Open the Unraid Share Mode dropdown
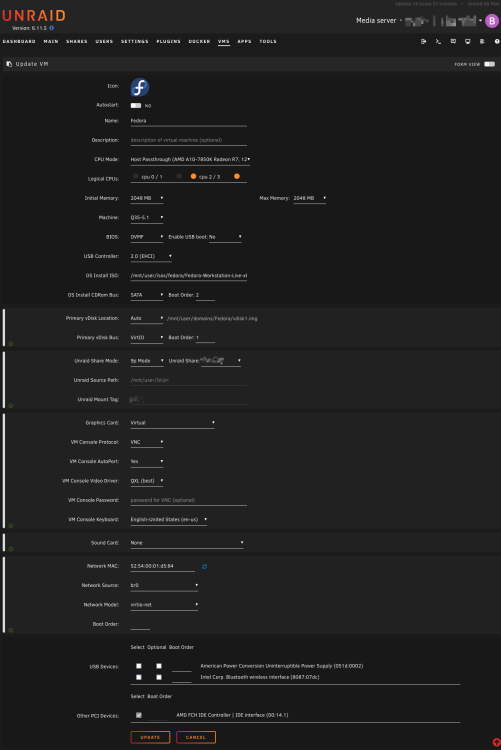Screen dimensions: 501x750 (x=146, y=361)
